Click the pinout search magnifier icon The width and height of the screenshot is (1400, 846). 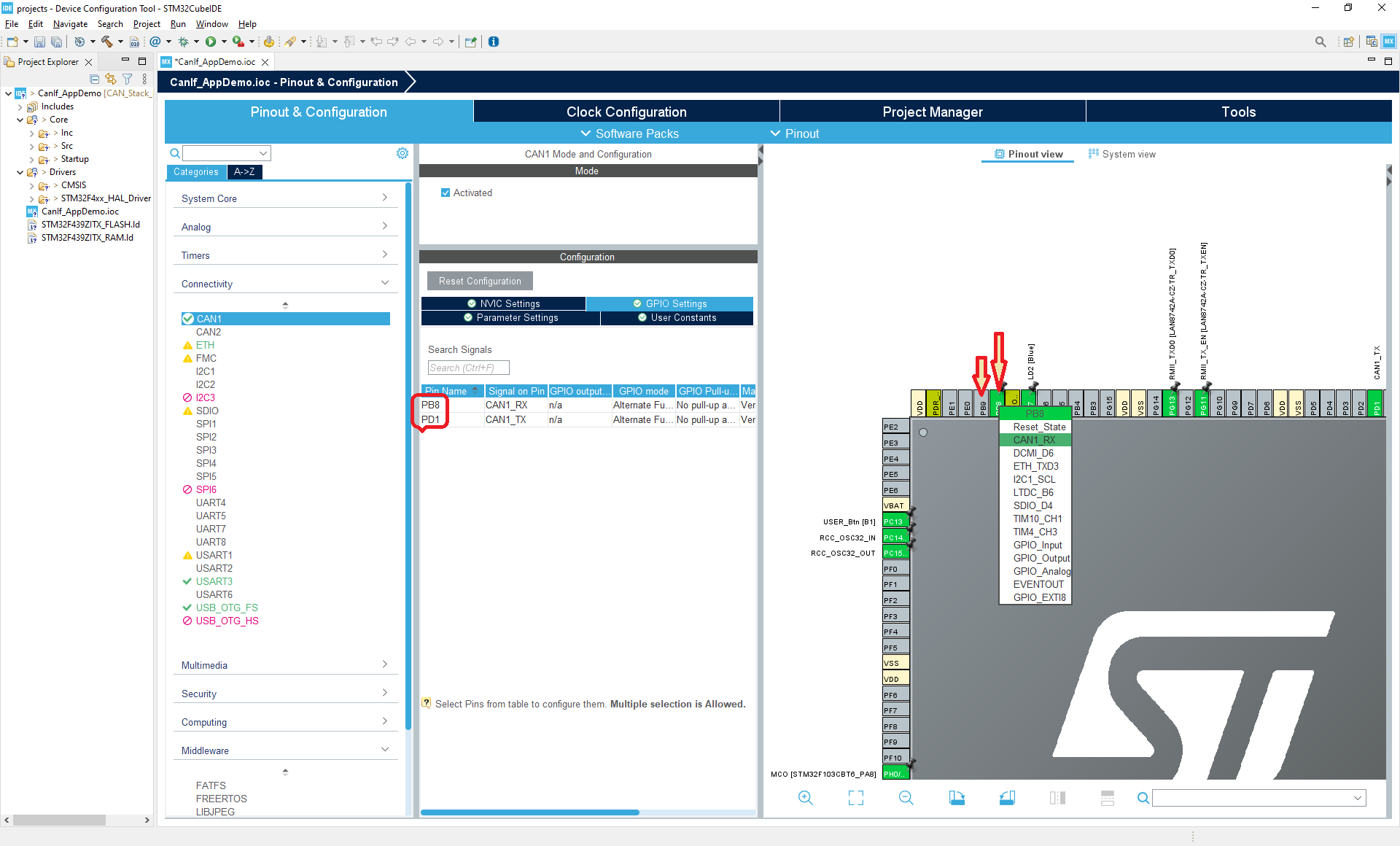[x=1143, y=798]
